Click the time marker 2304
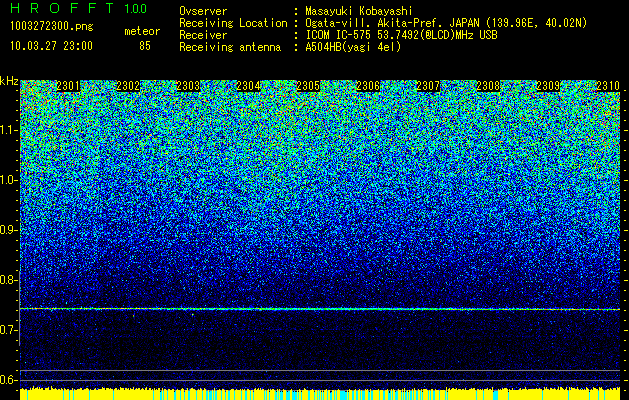 pyautogui.click(x=248, y=86)
